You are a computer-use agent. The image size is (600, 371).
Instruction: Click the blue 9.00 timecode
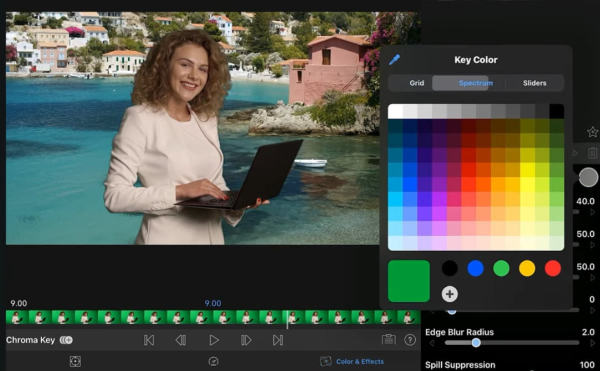213,303
